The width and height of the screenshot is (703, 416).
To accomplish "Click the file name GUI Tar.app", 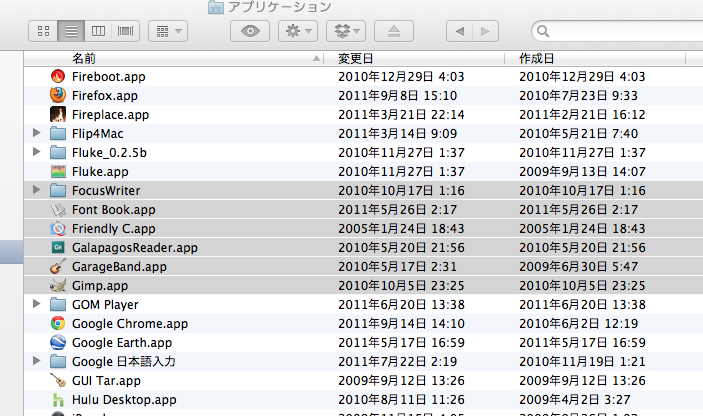I will [106, 381].
